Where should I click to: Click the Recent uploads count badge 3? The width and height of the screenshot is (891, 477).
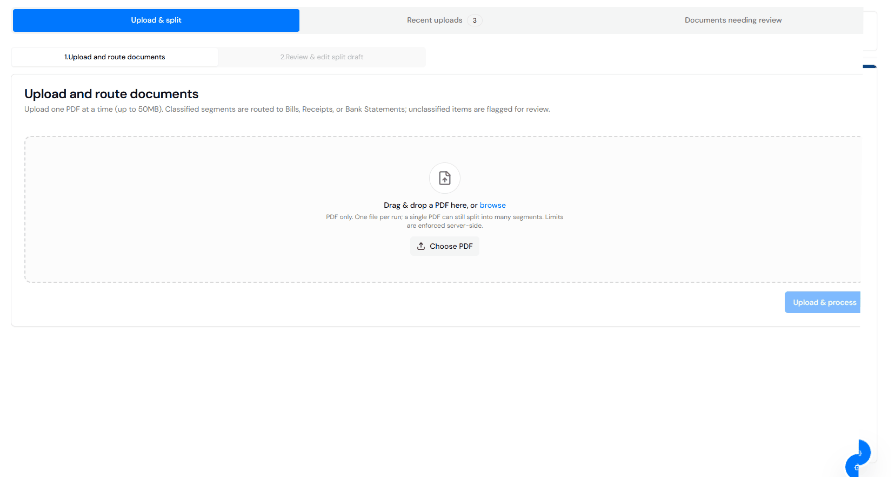click(474, 20)
